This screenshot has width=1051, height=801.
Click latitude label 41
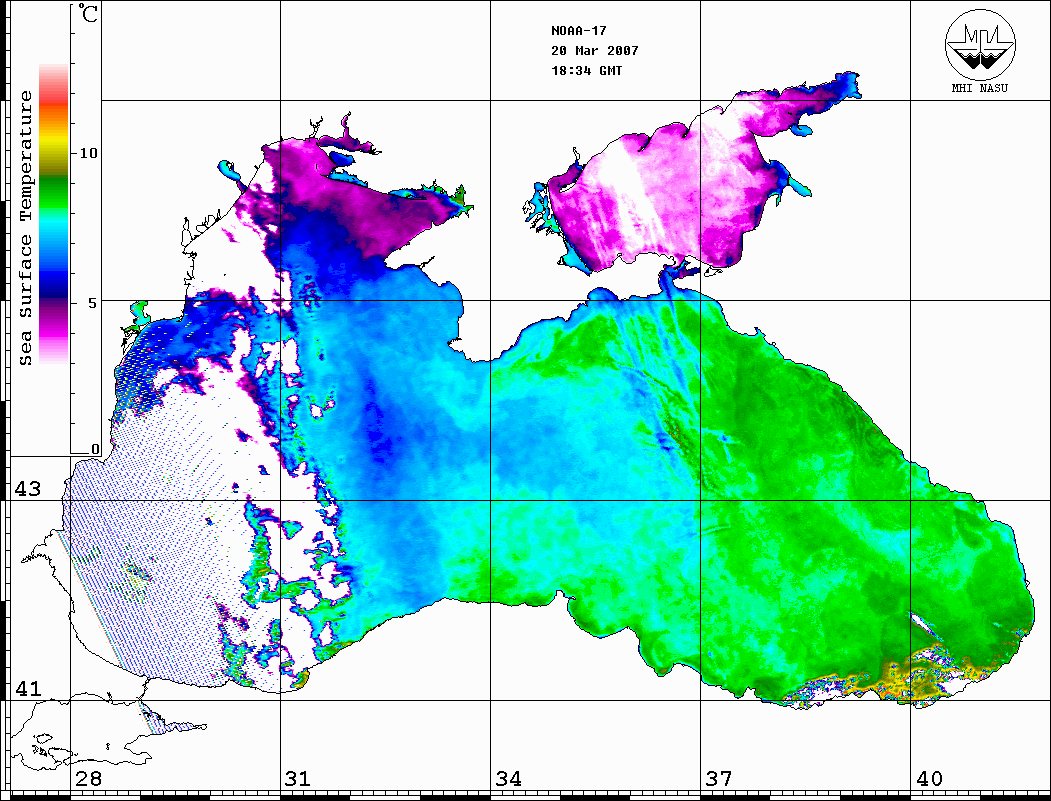click(x=27, y=689)
